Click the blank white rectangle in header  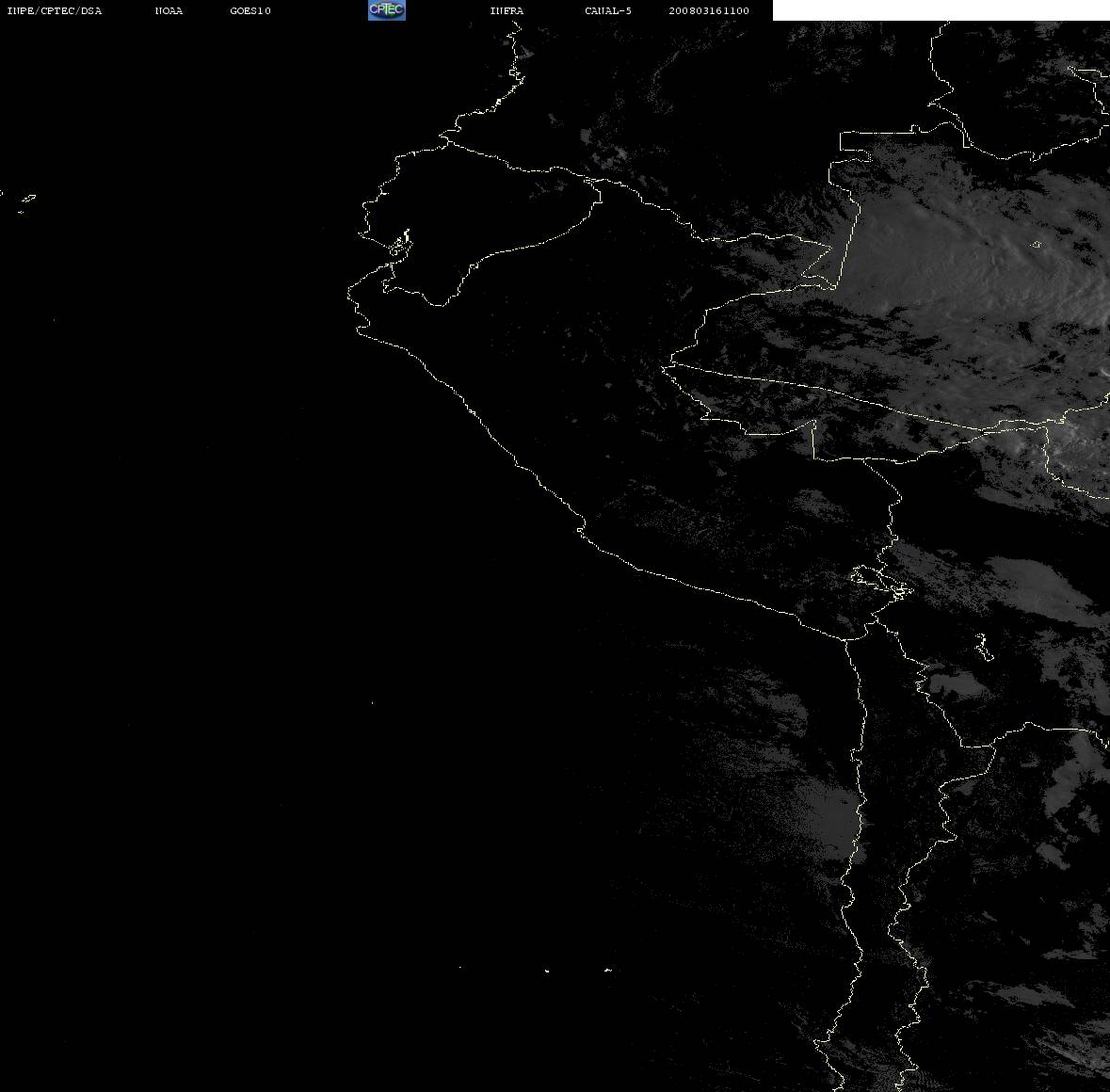click(x=941, y=10)
